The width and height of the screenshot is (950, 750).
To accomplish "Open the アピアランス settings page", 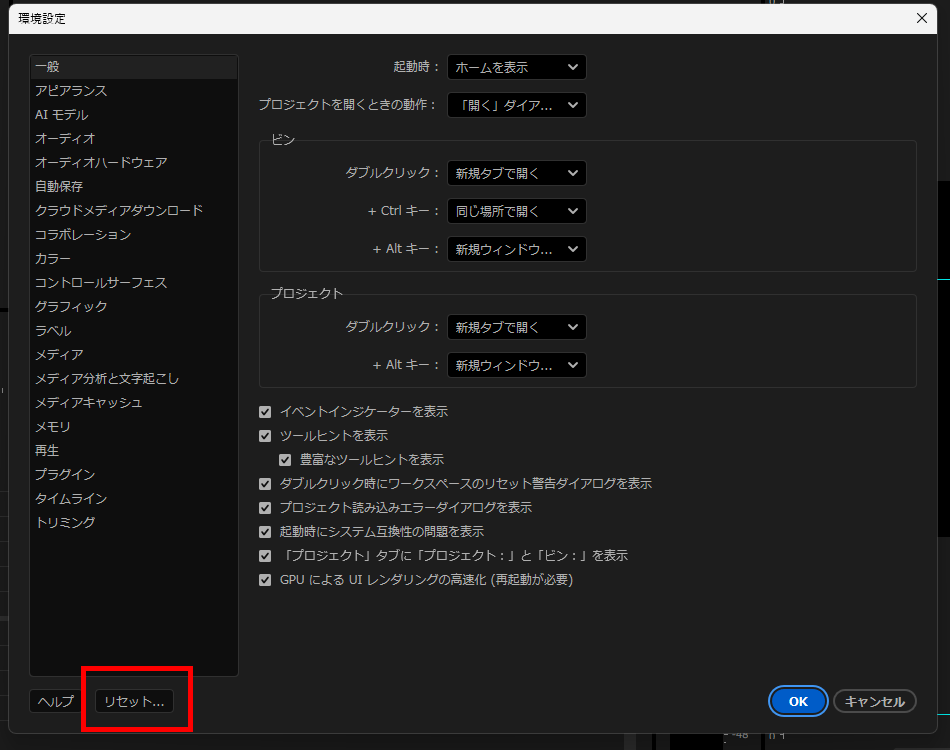I will point(66,90).
